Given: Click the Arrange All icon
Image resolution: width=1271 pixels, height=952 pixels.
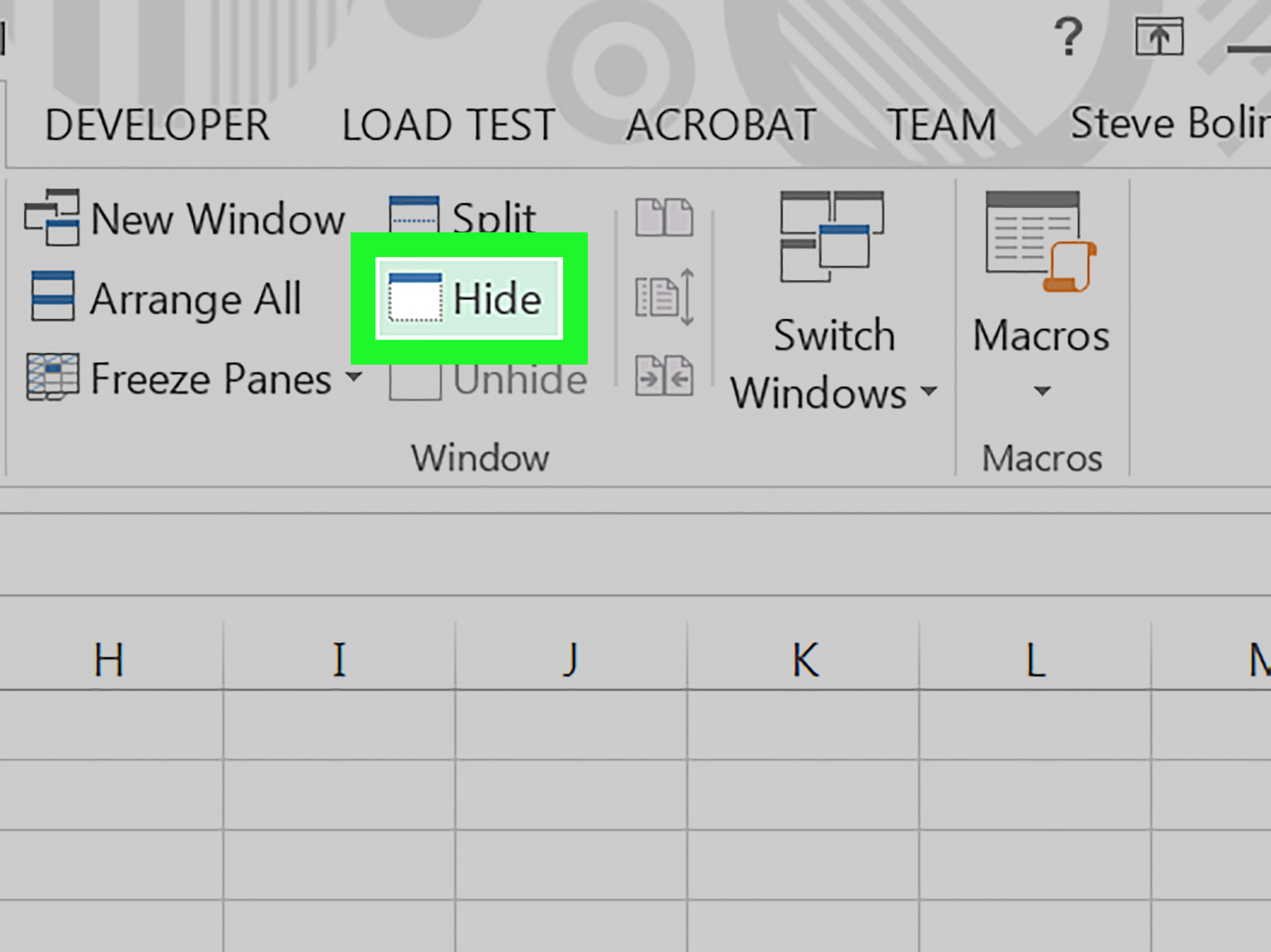Looking at the screenshot, I should (52, 295).
